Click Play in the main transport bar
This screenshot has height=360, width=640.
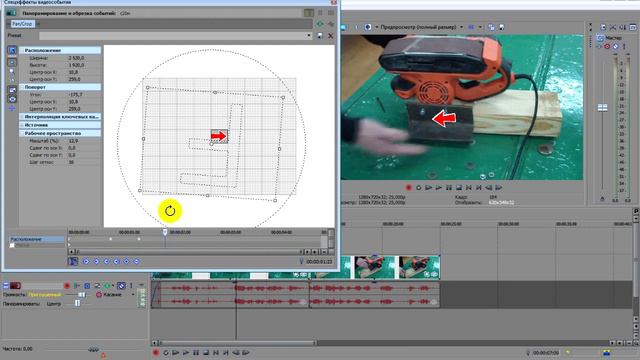pos(186,353)
